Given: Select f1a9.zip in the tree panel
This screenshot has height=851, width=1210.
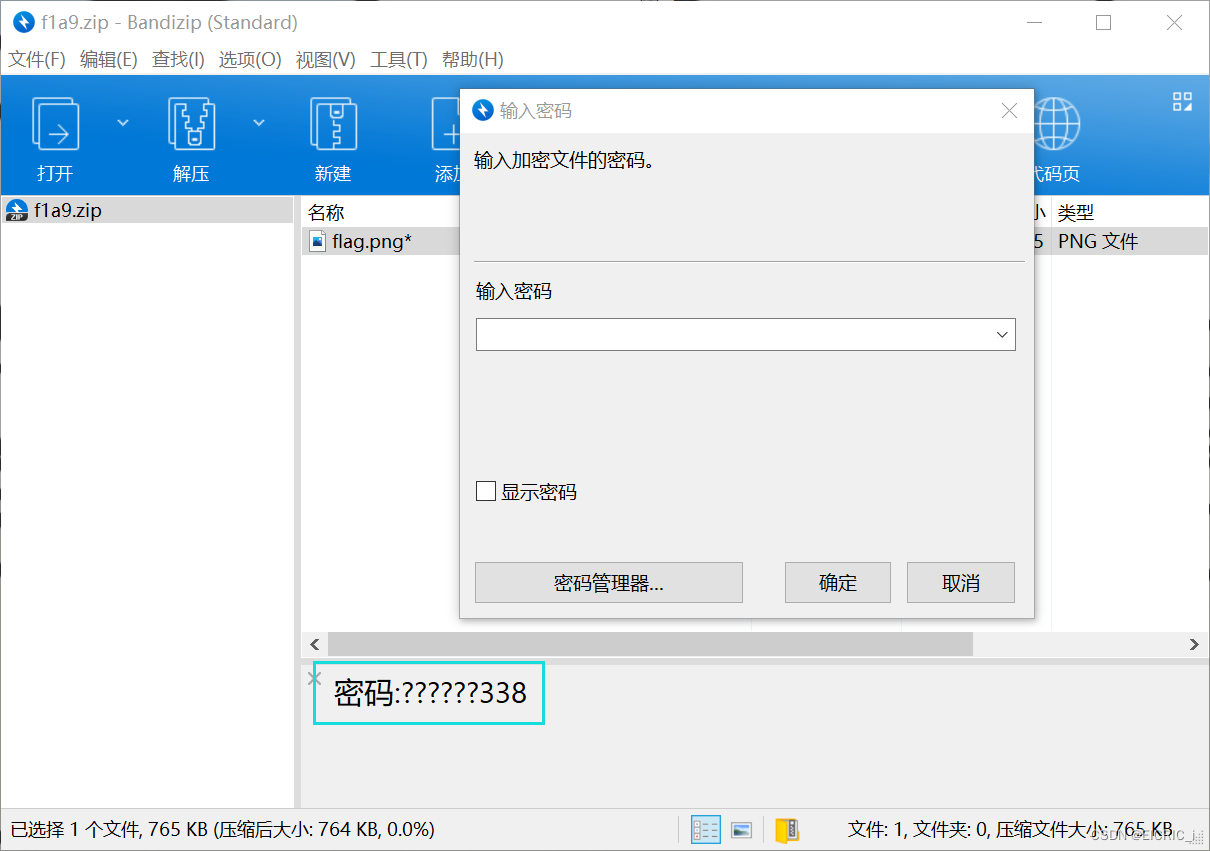Looking at the screenshot, I should click(150, 211).
